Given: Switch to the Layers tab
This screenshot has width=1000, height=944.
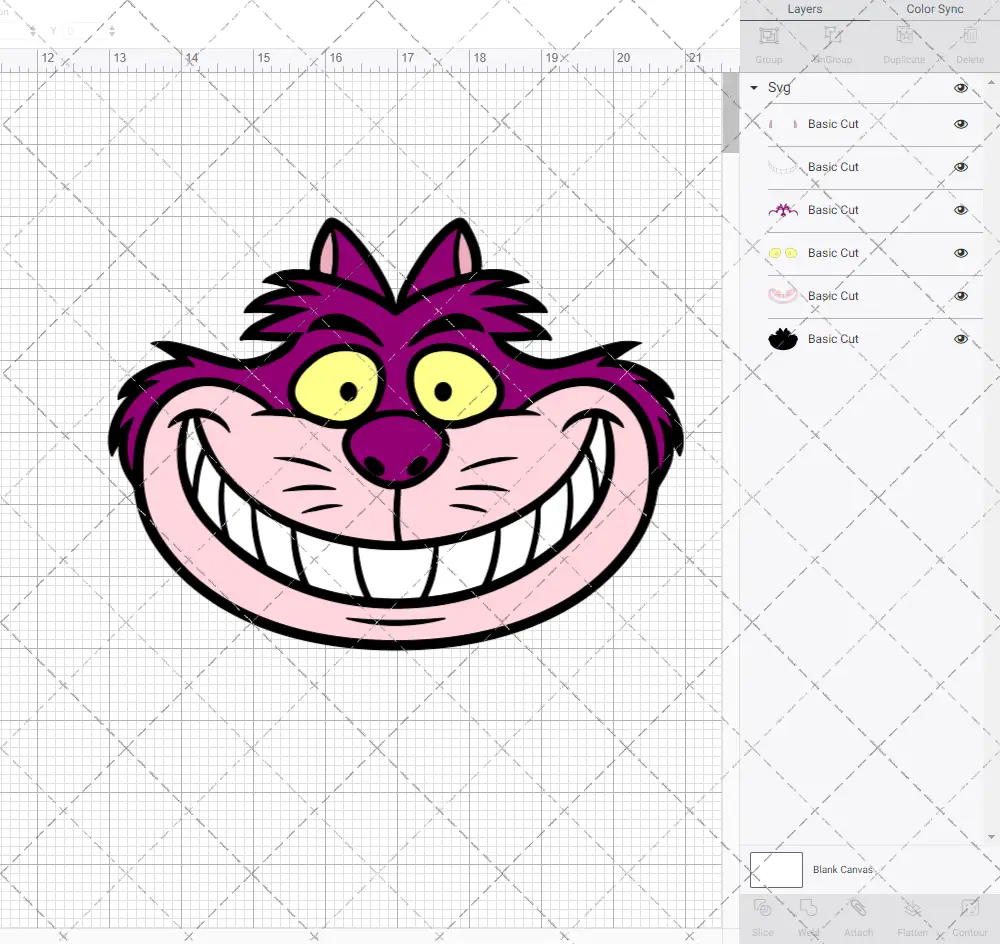Looking at the screenshot, I should point(805,10).
